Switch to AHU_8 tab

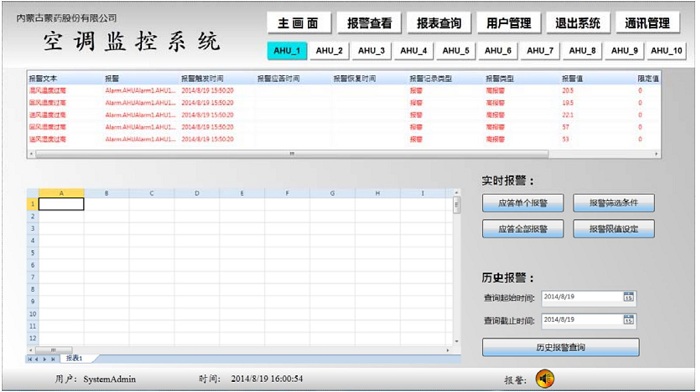[x=582, y=51]
